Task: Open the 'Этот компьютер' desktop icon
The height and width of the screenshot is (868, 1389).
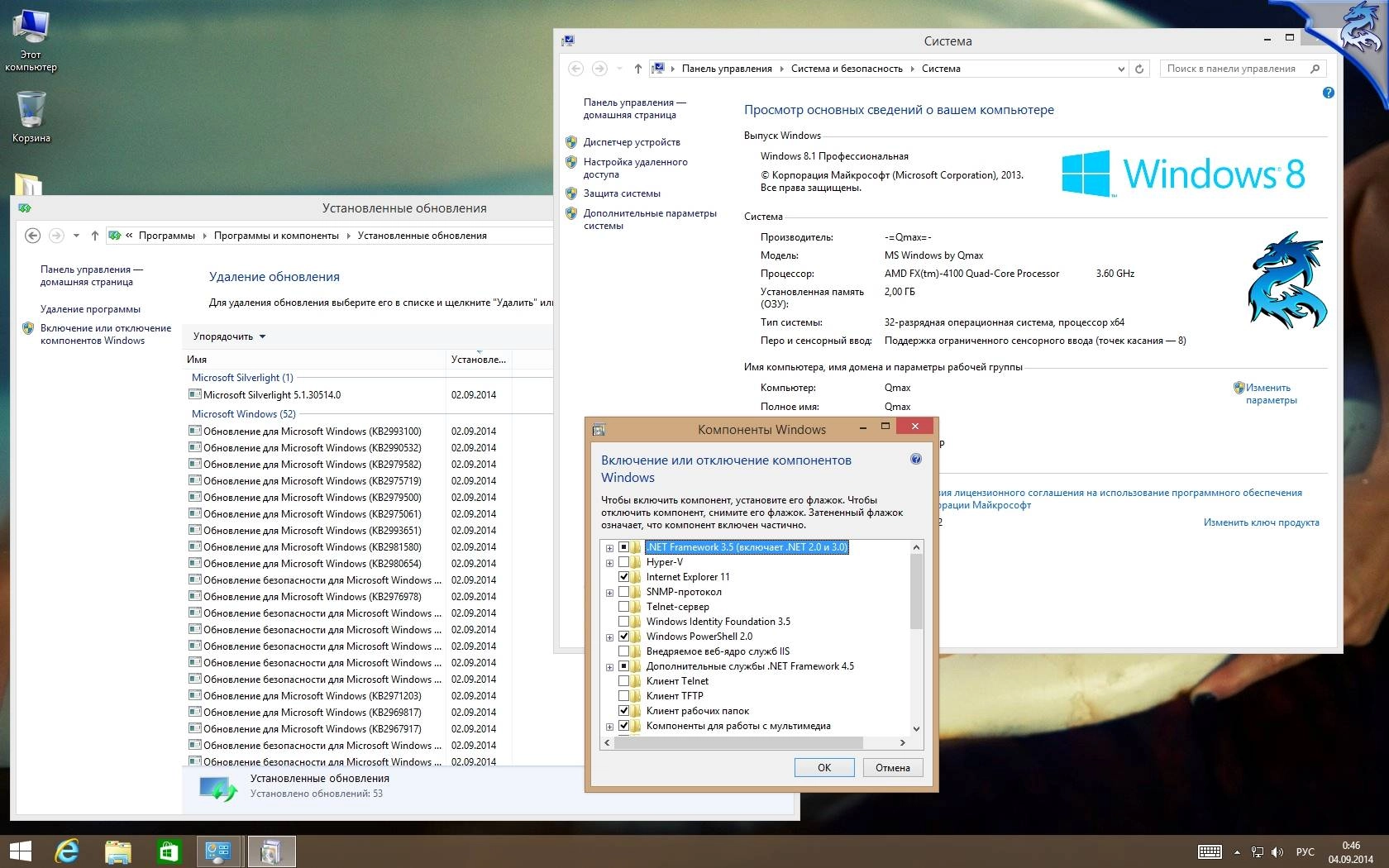Action: 31,40
